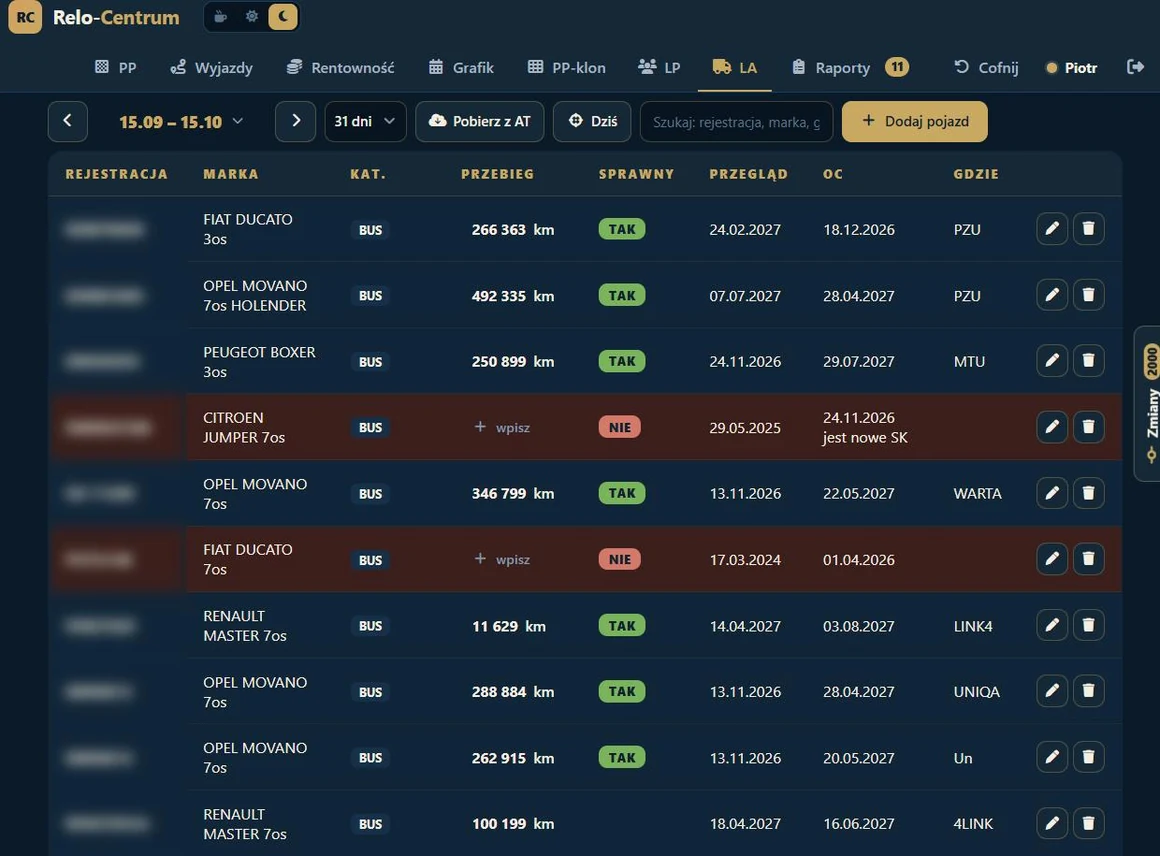Open the 15.09 – 15.10 date range dropdown
This screenshot has width=1160, height=856.
tap(181, 121)
